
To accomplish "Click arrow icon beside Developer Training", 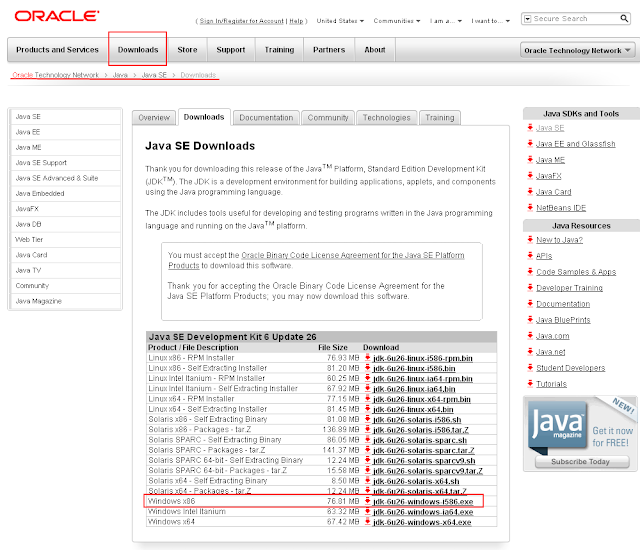I will (530, 287).
